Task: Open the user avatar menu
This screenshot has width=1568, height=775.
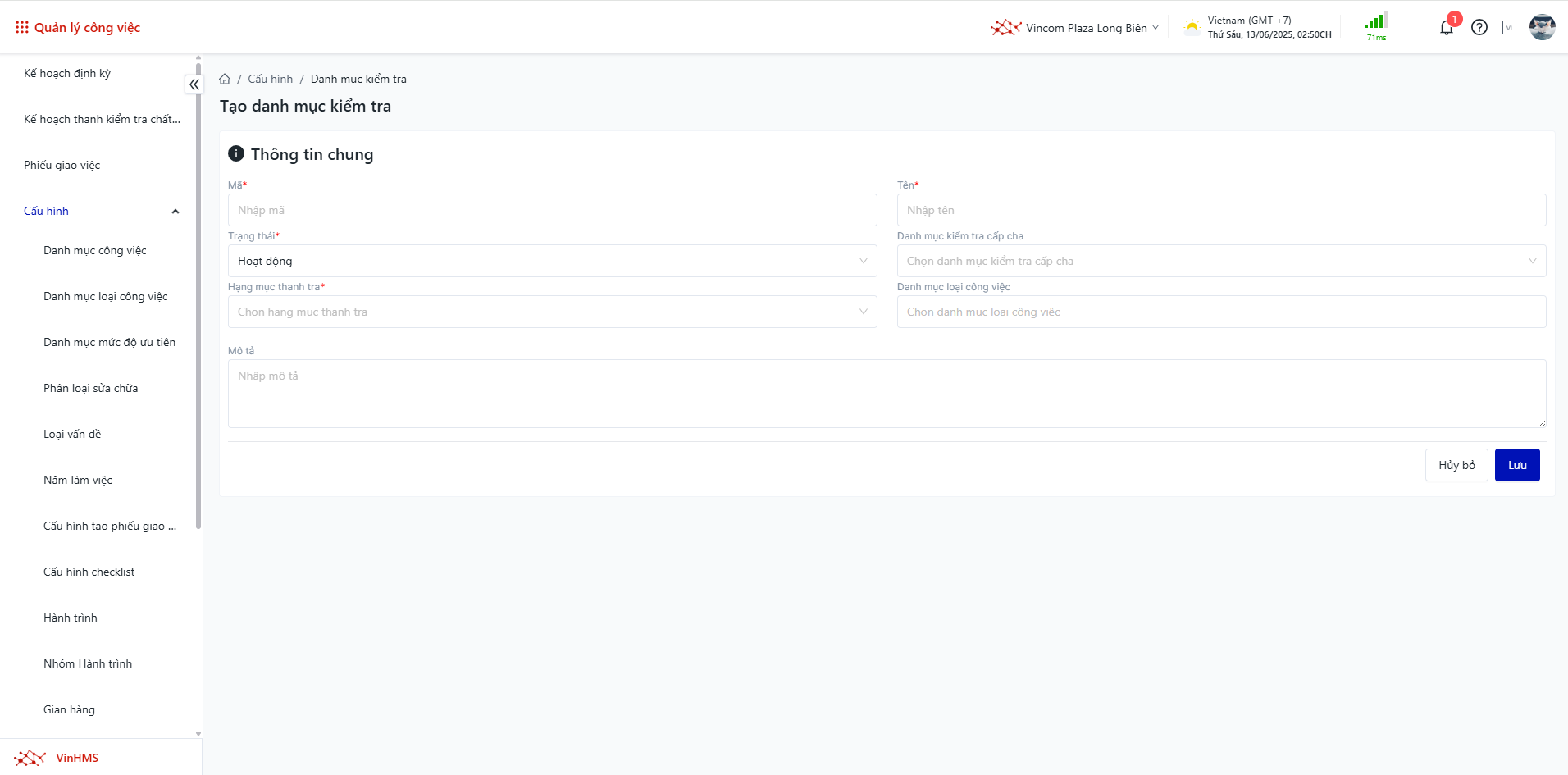Action: click(x=1542, y=28)
